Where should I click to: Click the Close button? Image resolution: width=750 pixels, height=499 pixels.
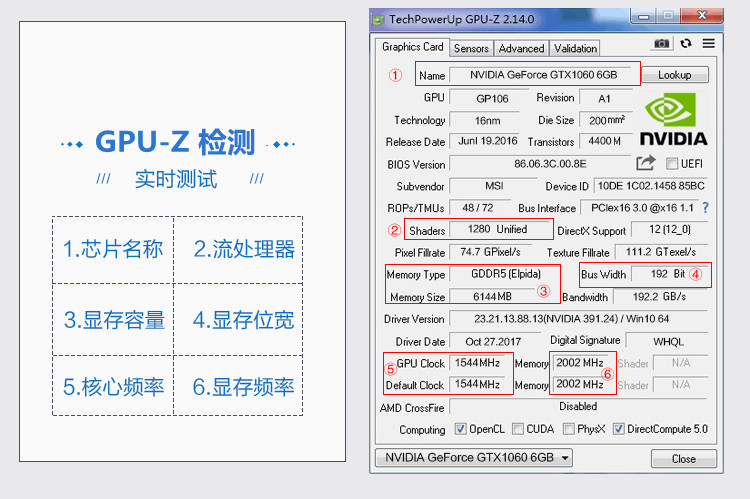point(684,459)
